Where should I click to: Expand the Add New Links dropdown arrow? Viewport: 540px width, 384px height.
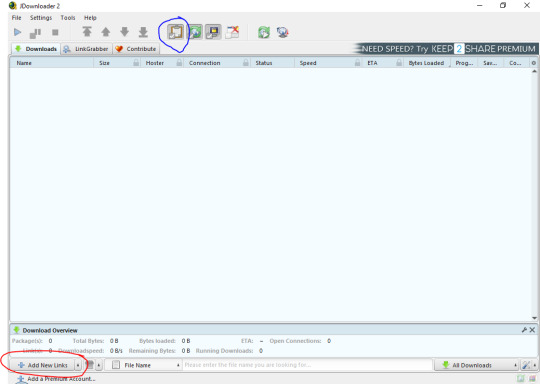coord(78,365)
